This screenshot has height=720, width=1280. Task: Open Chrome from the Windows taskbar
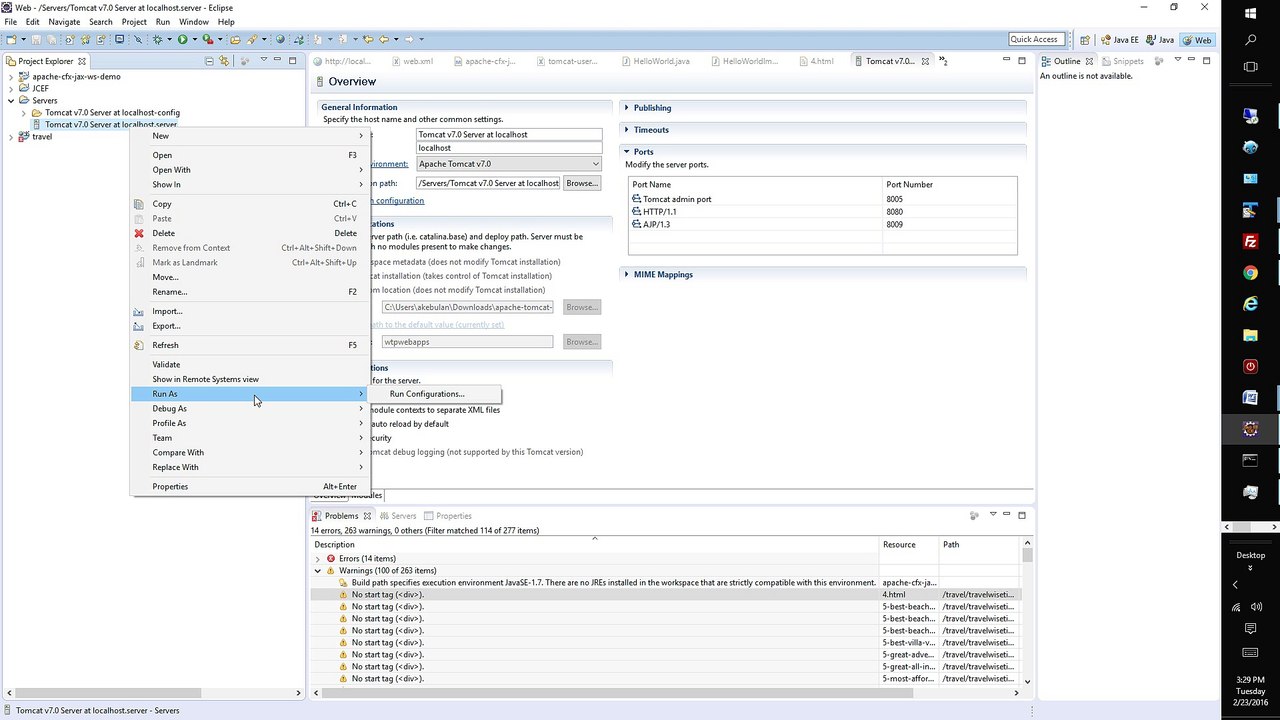tap(1250, 273)
